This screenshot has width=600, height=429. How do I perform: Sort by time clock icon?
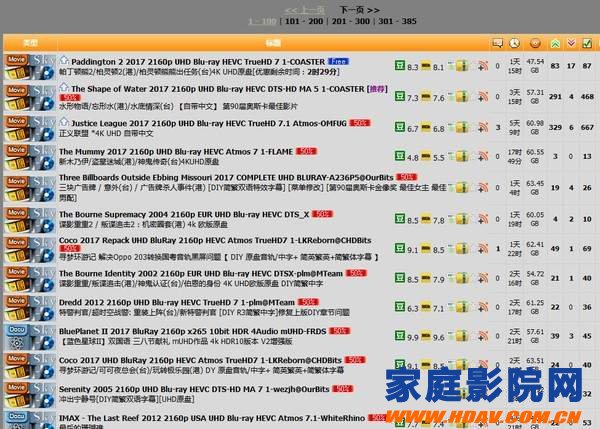pos(514,43)
